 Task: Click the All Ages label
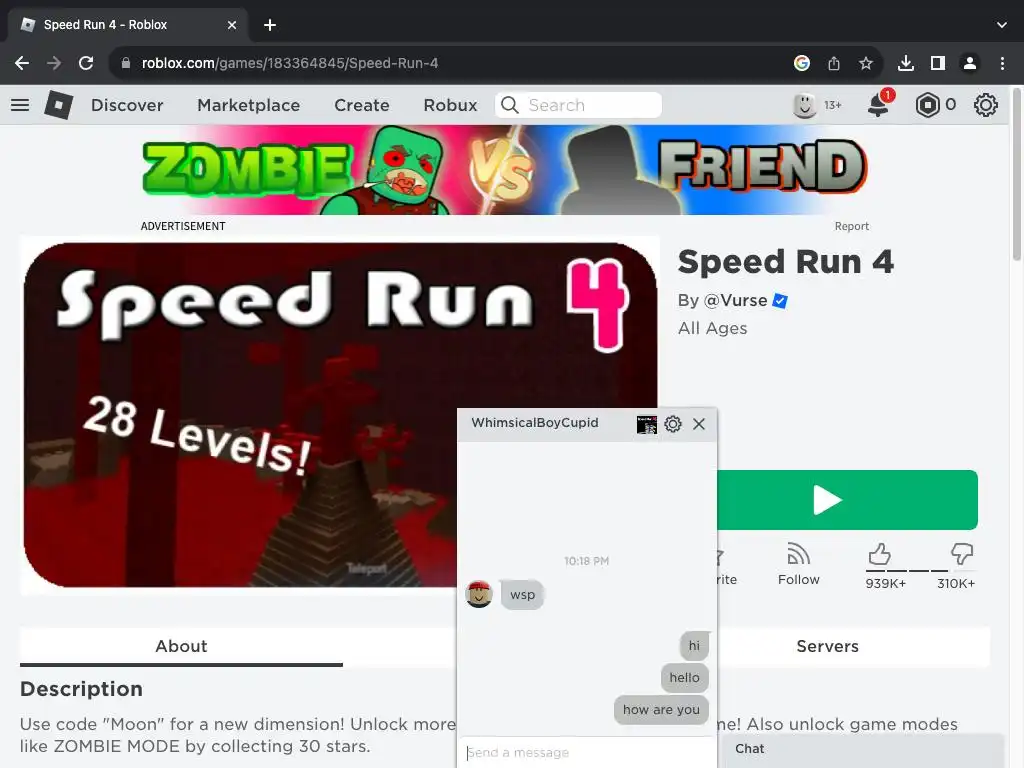(x=712, y=328)
